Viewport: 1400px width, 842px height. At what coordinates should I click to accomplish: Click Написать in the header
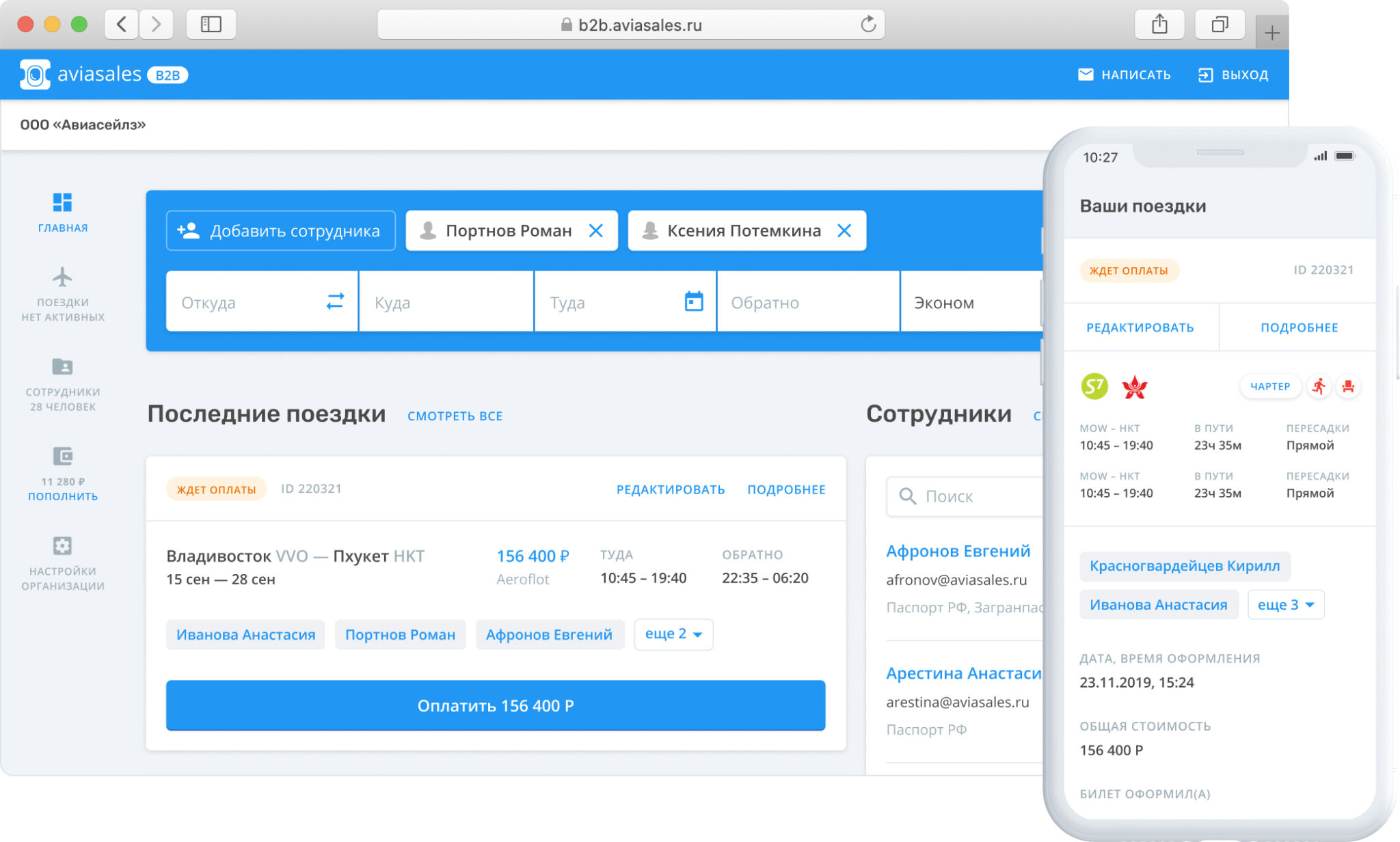point(1124,74)
